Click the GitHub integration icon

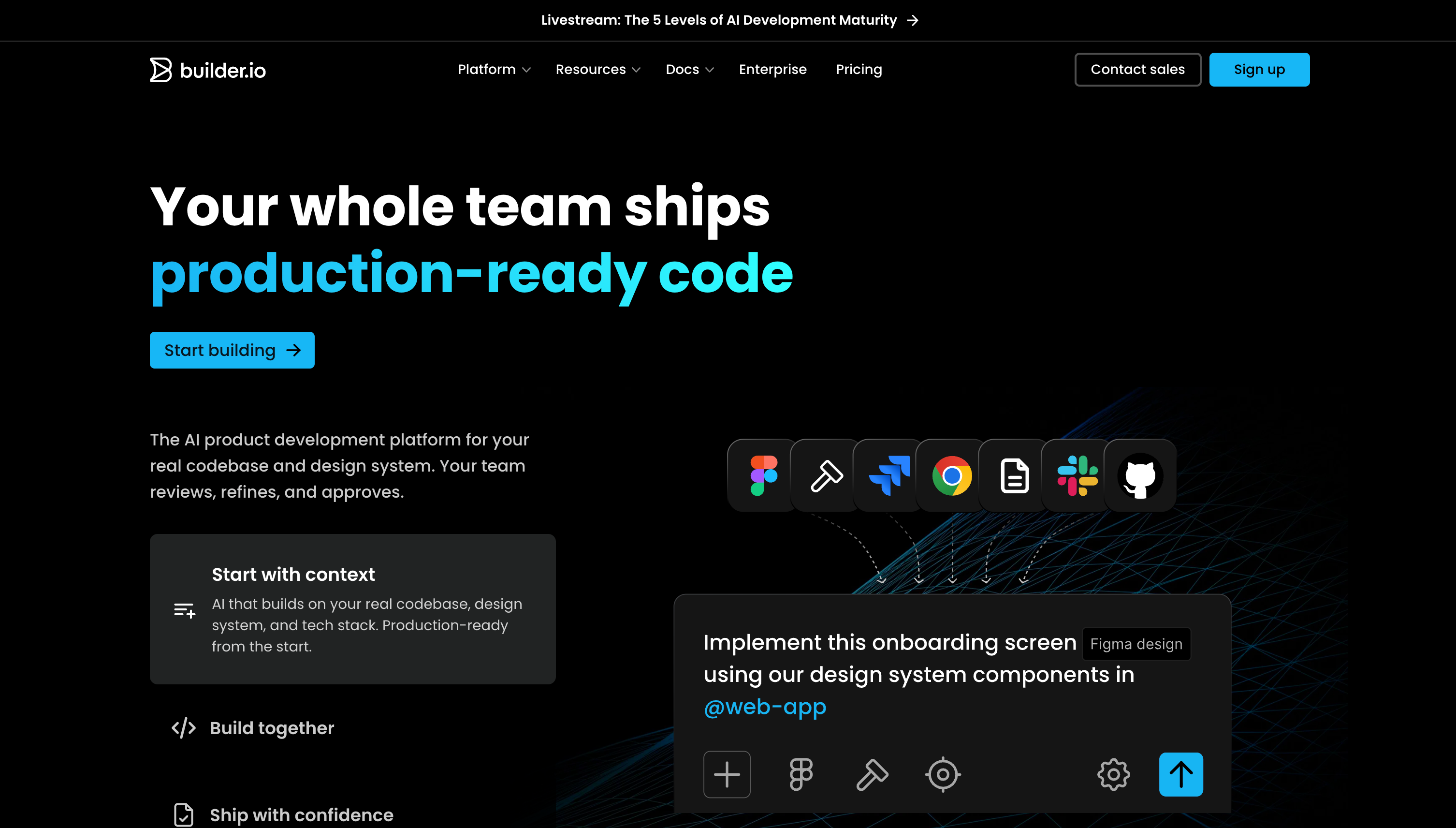(x=1139, y=475)
